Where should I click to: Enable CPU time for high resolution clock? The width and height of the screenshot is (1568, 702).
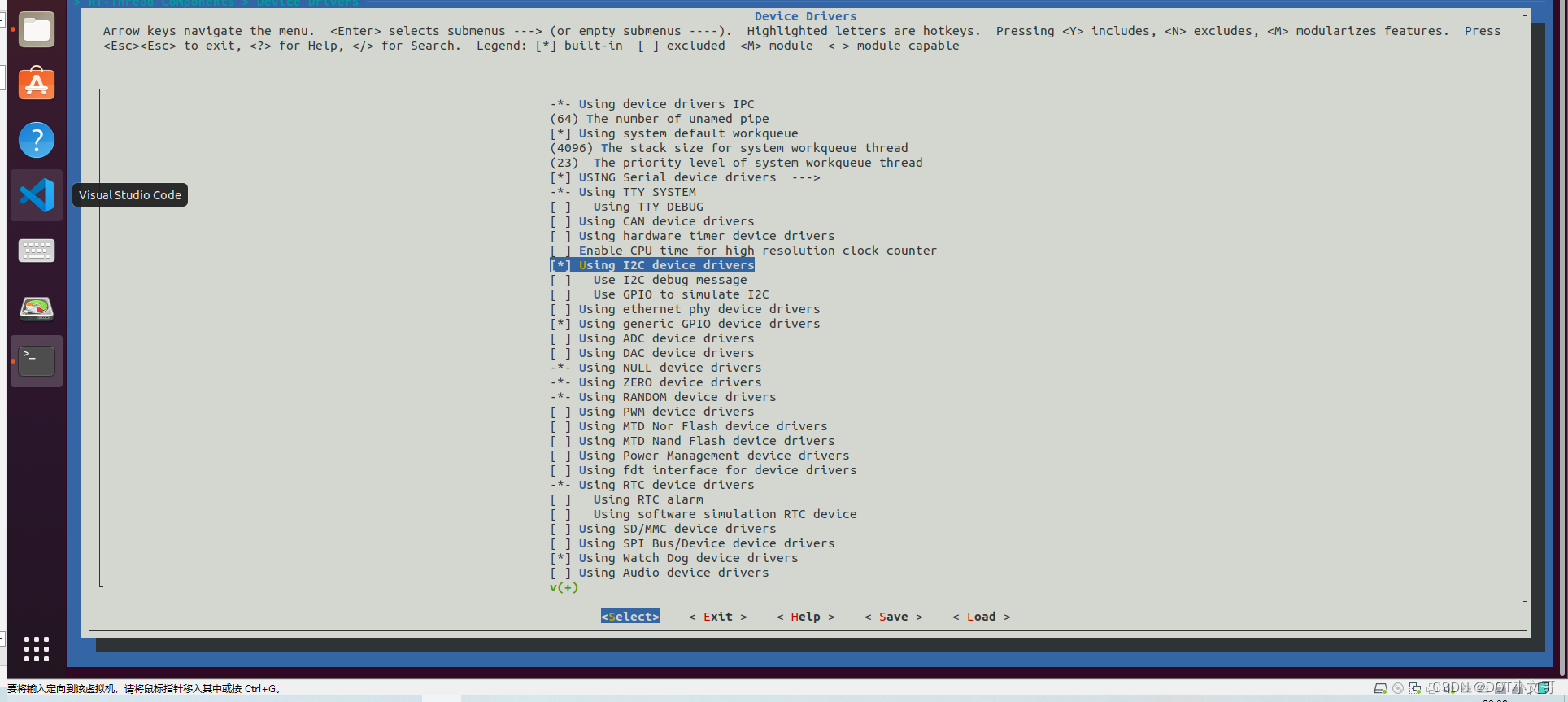click(743, 251)
